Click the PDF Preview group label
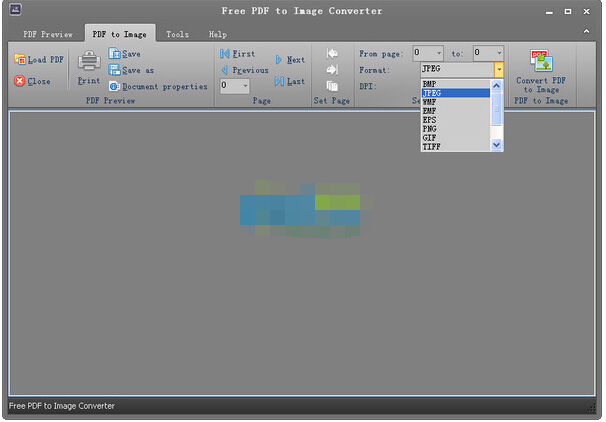The image size is (606, 422). pos(111,101)
